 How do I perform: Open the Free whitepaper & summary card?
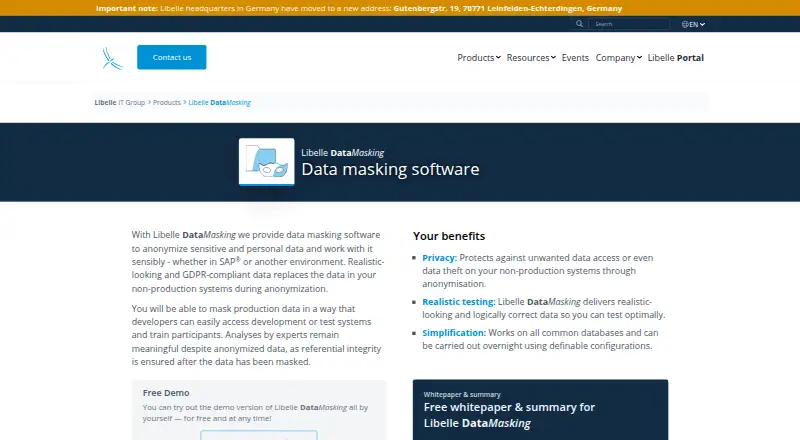540,409
